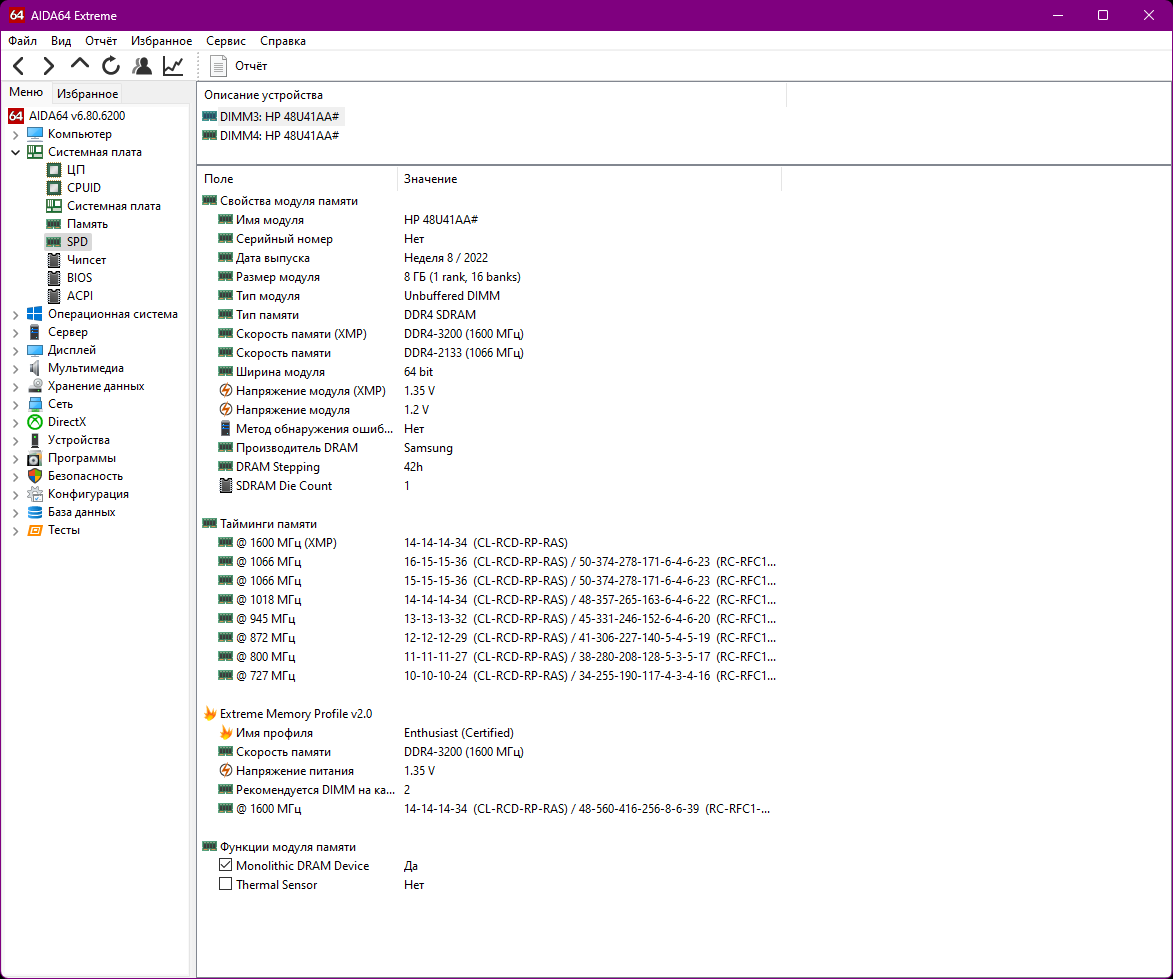This screenshot has width=1173, height=979.
Task: Switch to the Избранное sidebar tab
Action: tap(88, 93)
